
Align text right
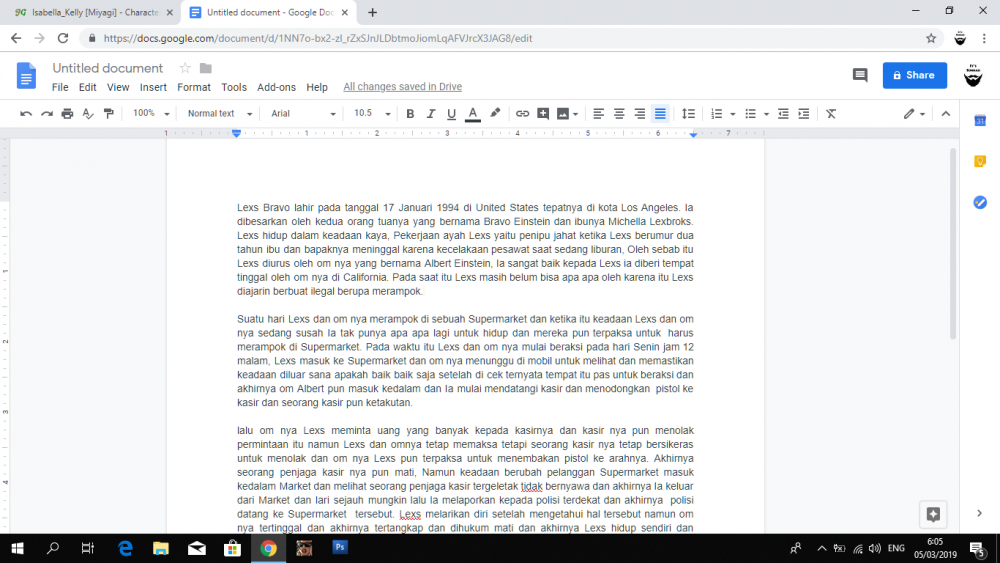[640, 113]
